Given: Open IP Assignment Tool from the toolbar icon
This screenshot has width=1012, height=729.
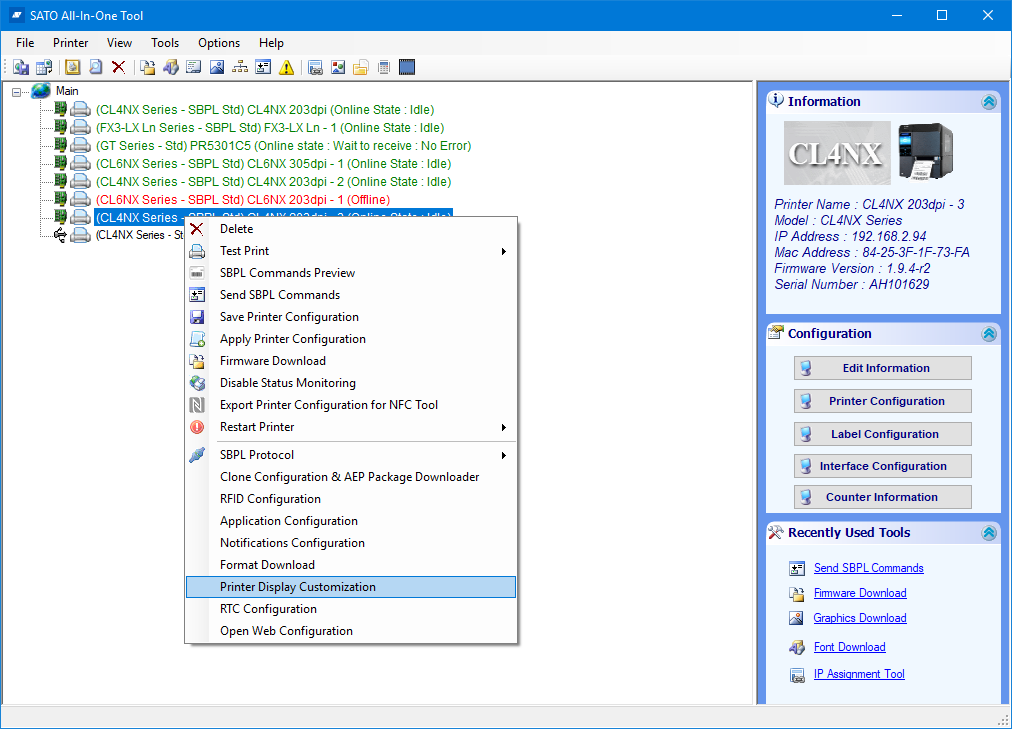Looking at the screenshot, I should pyautogui.click(x=315, y=67).
